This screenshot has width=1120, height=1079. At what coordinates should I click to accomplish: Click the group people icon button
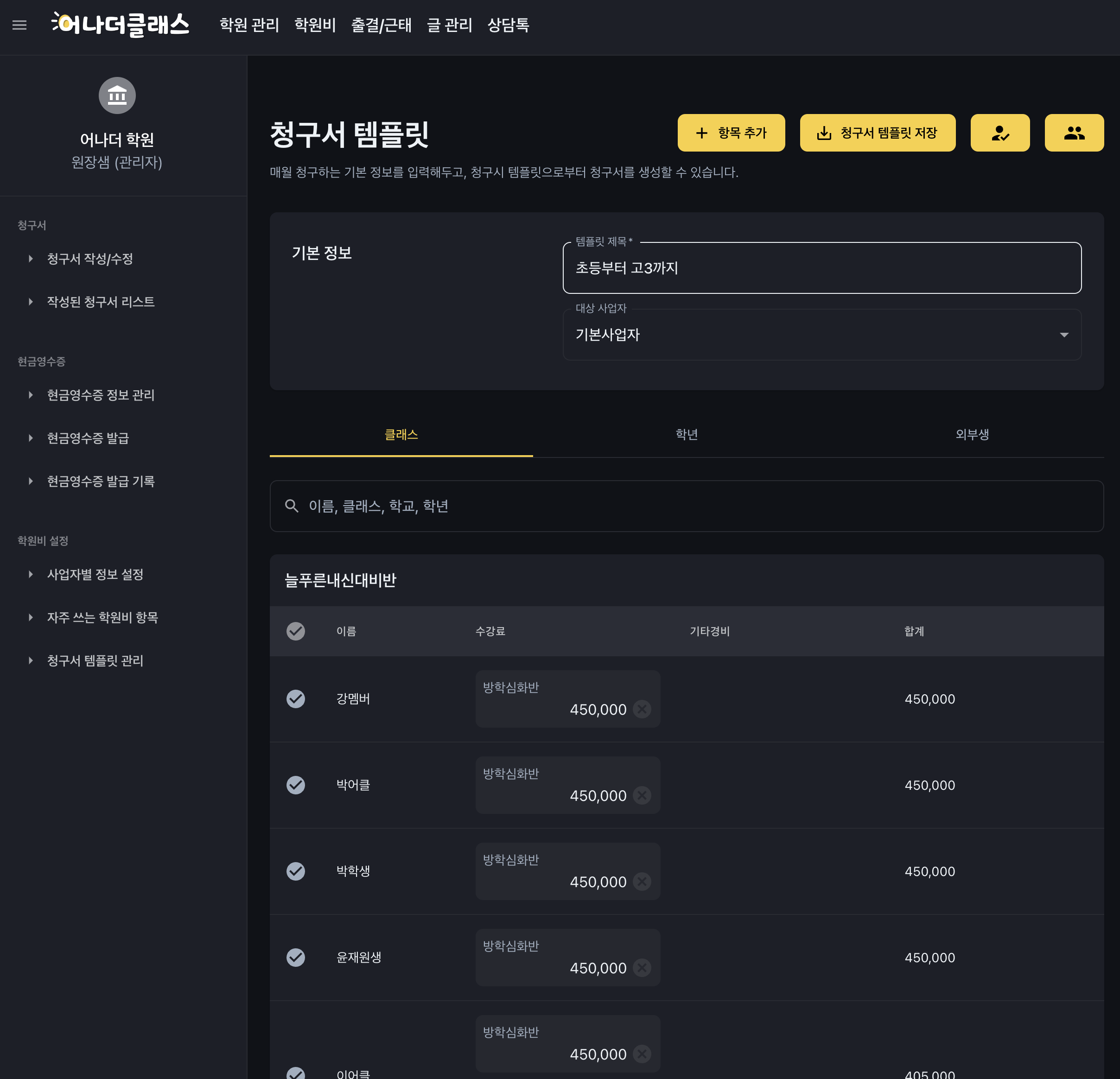tap(1074, 133)
